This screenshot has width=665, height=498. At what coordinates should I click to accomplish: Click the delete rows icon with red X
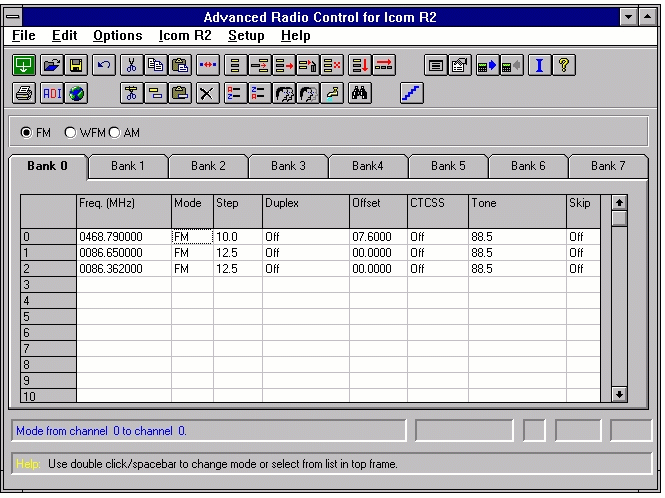tap(332, 65)
